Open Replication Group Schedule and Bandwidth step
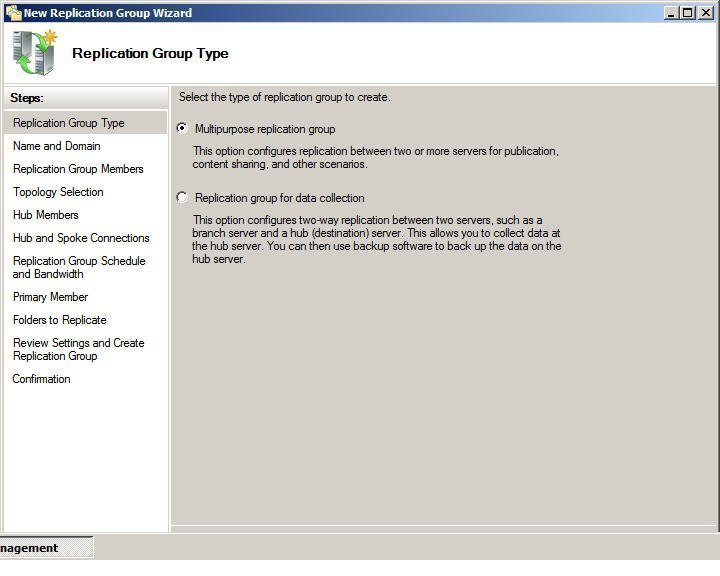 point(79,267)
